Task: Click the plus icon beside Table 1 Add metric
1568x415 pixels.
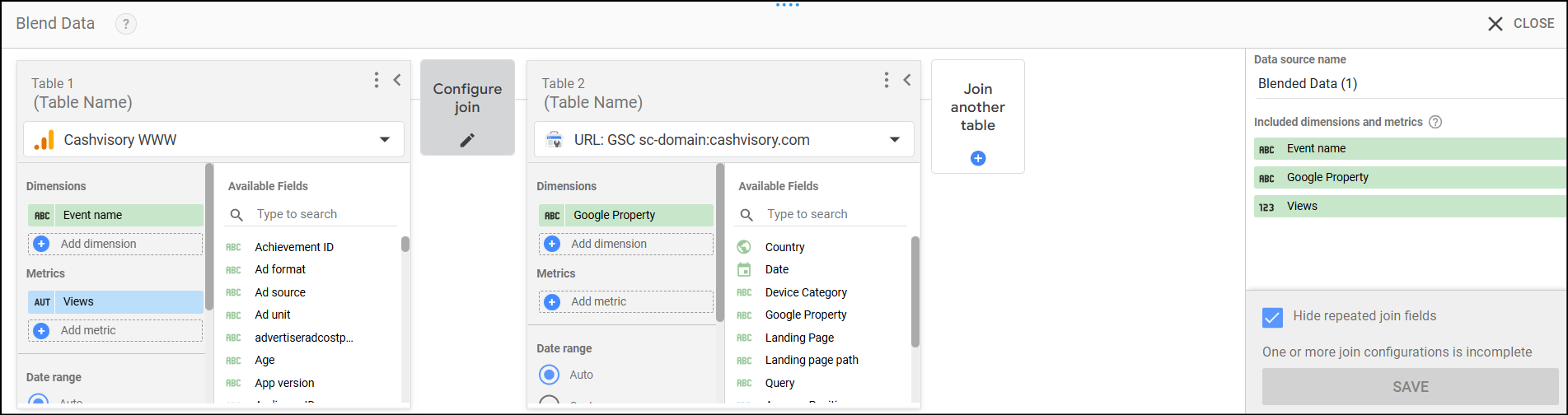Action: click(41, 330)
